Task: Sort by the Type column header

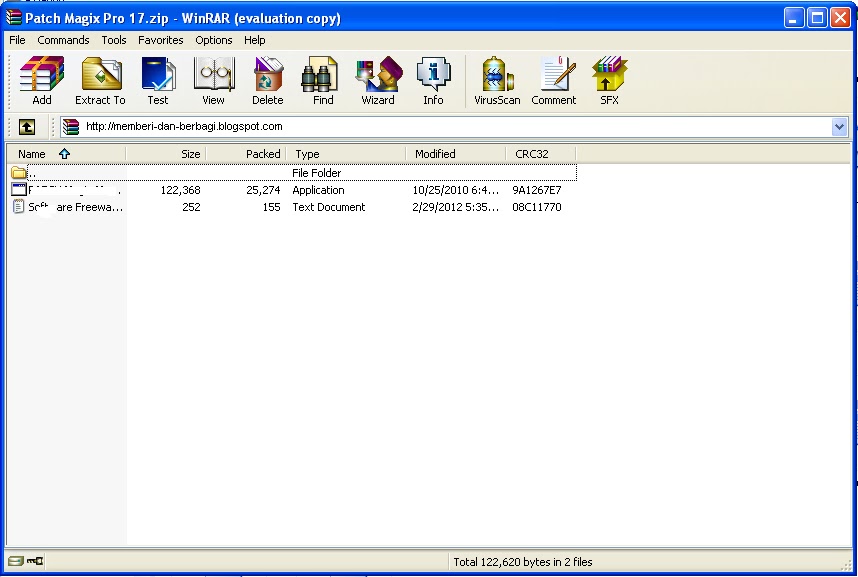Action: pyautogui.click(x=346, y=154)
